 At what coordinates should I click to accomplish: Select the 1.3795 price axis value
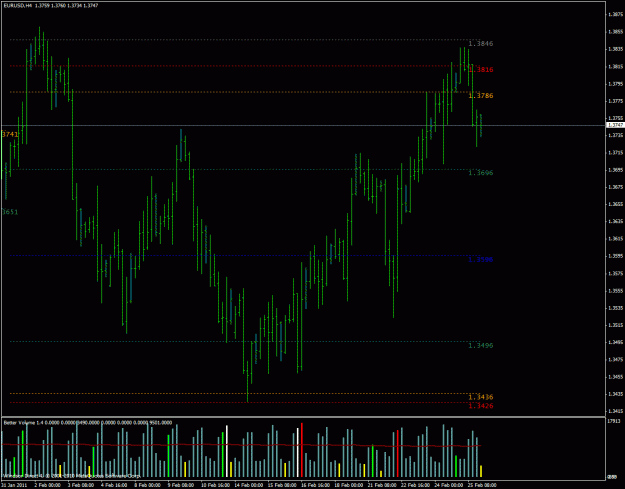pyautogui.click(x=616, y=84)
